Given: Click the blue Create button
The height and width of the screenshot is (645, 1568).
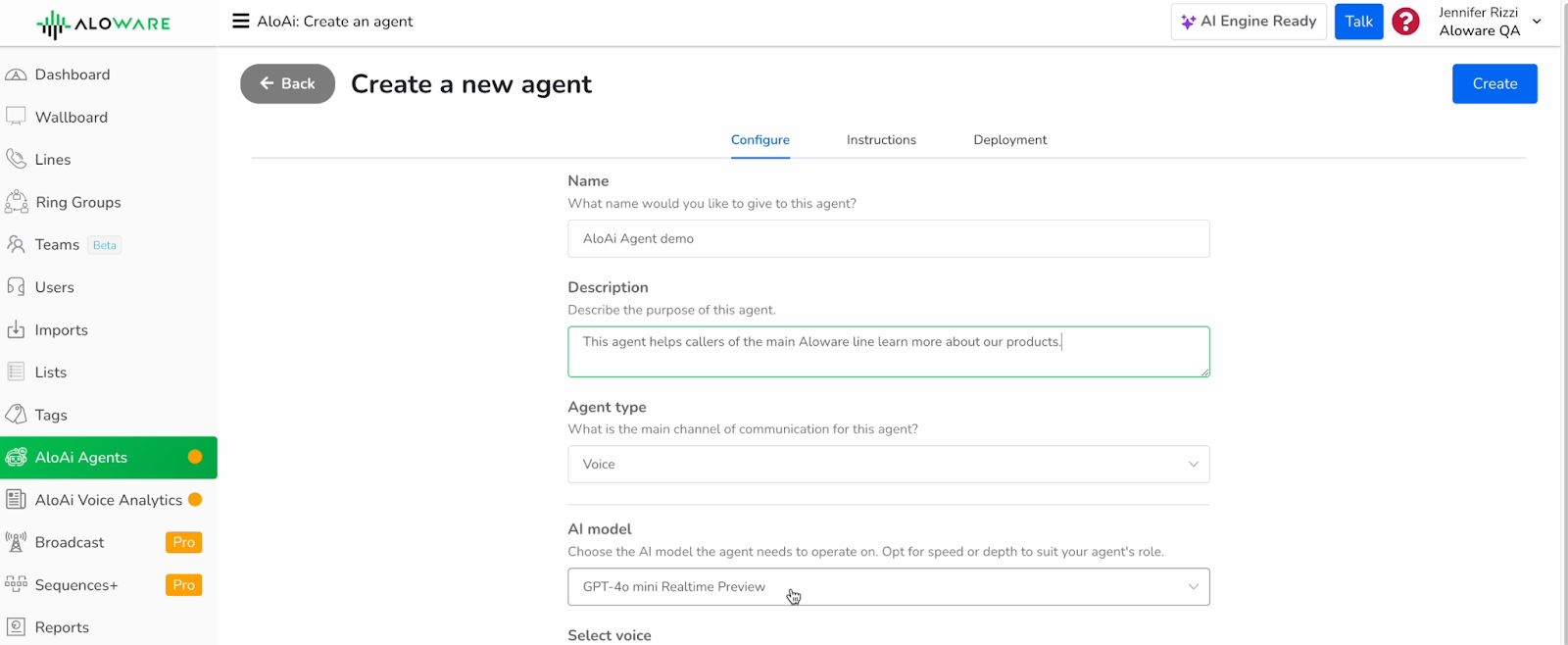Looking at the screenshot, I should click(x=1494, y=83).
